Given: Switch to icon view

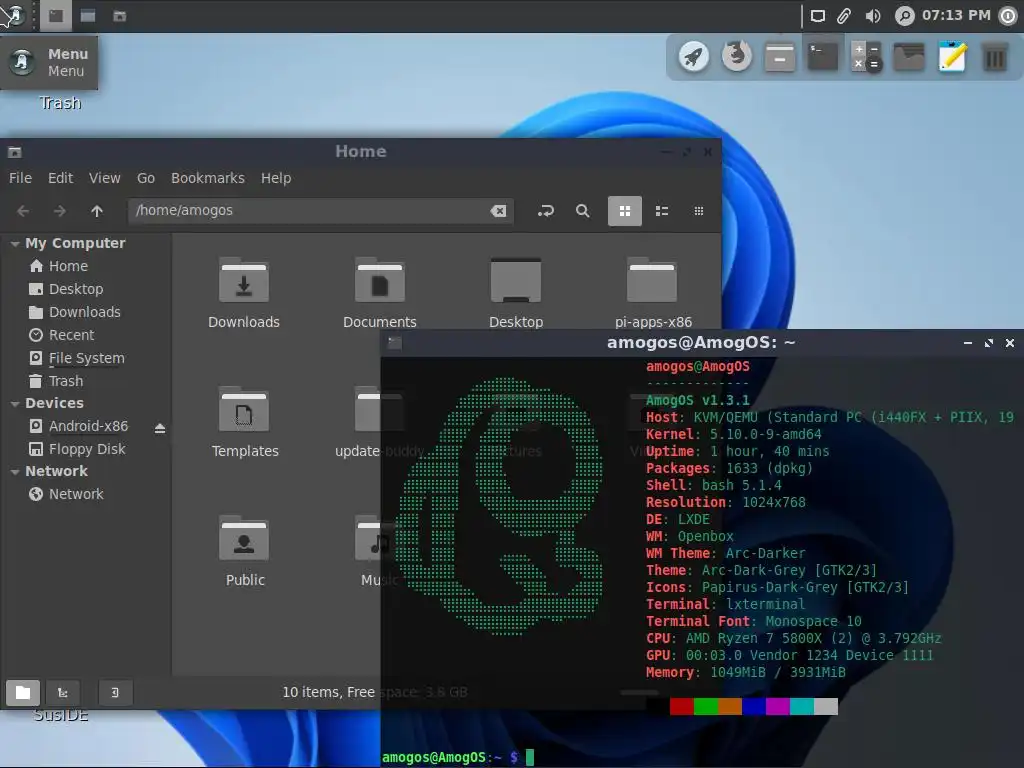Looking at the screenshot, I should click(625, 211).
